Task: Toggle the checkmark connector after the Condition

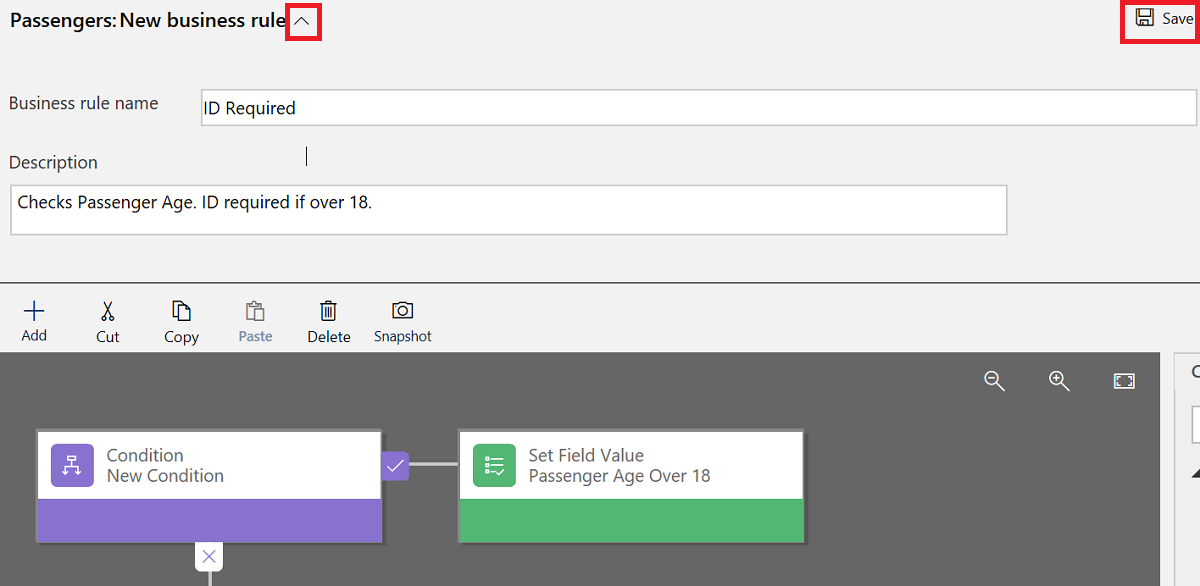Action: click(x=394, y=465)
